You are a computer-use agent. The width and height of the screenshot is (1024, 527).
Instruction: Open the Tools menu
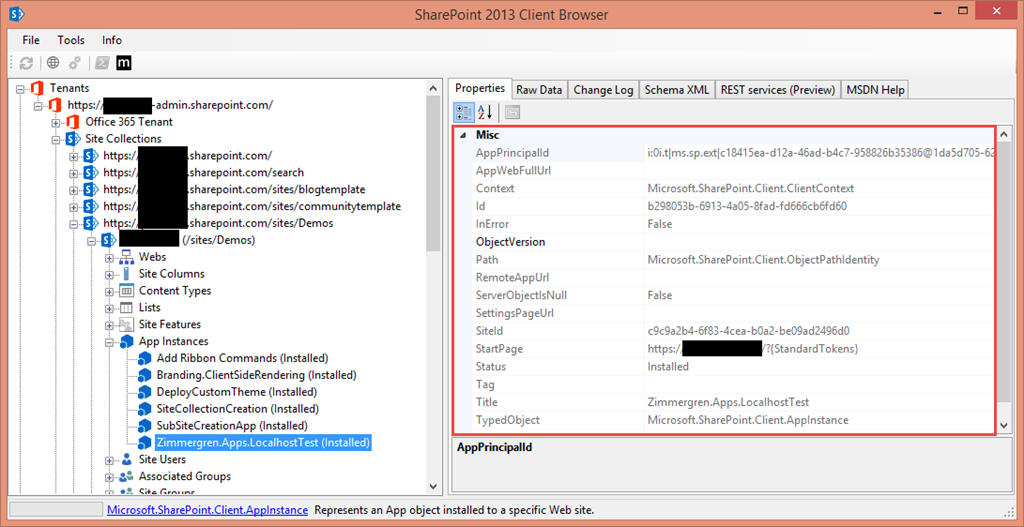tap(71, 40)
